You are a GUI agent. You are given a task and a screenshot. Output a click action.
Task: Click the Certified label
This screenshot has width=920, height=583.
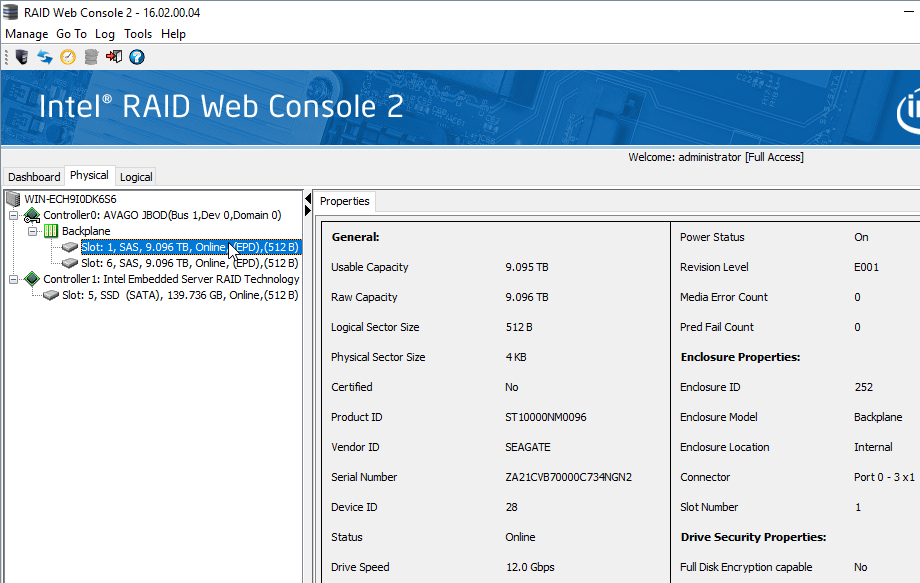[x=351, y=387]
